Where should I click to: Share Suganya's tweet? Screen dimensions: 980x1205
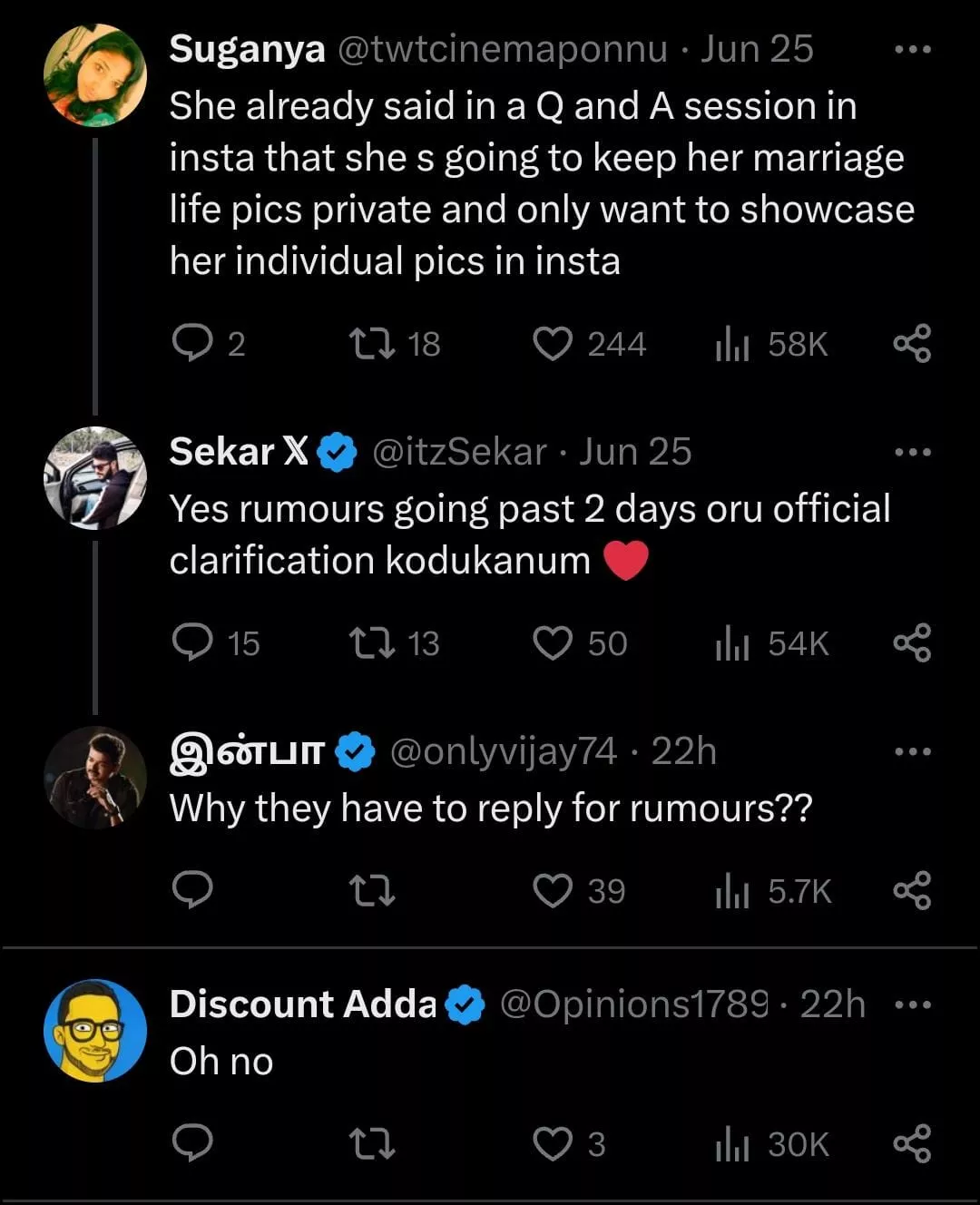pos(912,344)
